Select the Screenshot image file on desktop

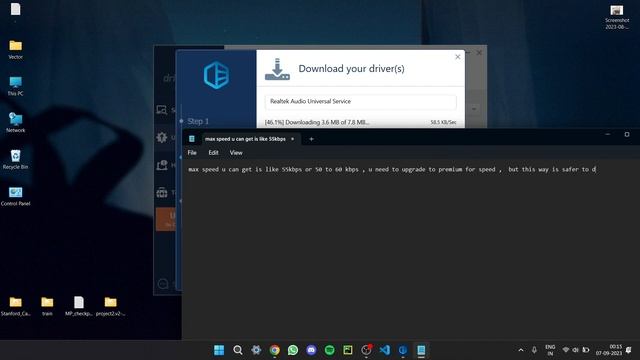click(x=617, y=17)
